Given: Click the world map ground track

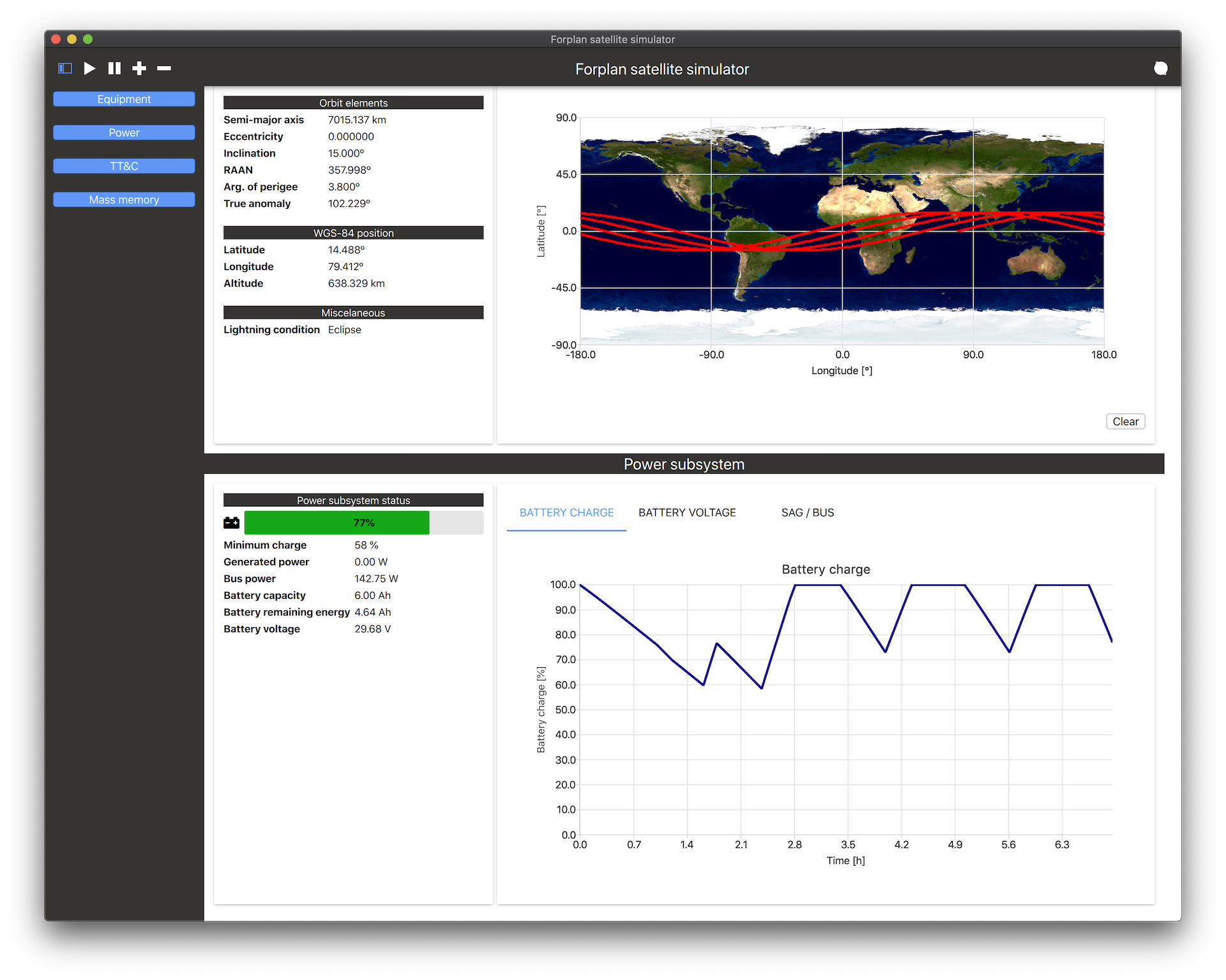Looking at the screenshot, I should [x=842, y=231].
